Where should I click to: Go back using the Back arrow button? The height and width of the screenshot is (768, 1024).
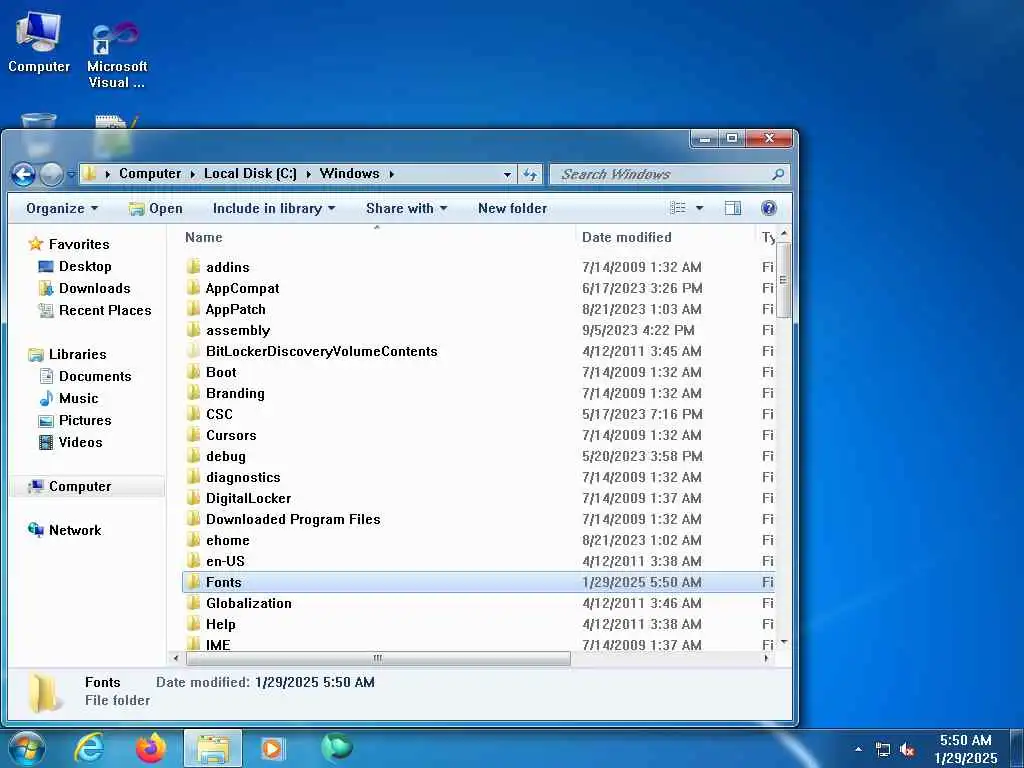point(24,174)
